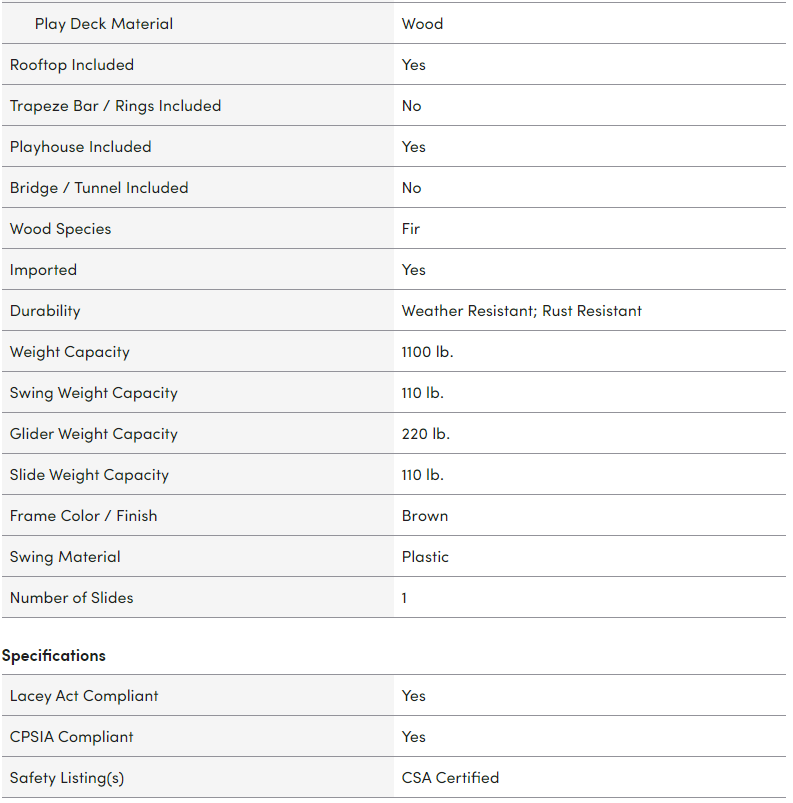
Task: Click Weather Resistant; Rust Resistant value
Action: [x=521, y=311]
